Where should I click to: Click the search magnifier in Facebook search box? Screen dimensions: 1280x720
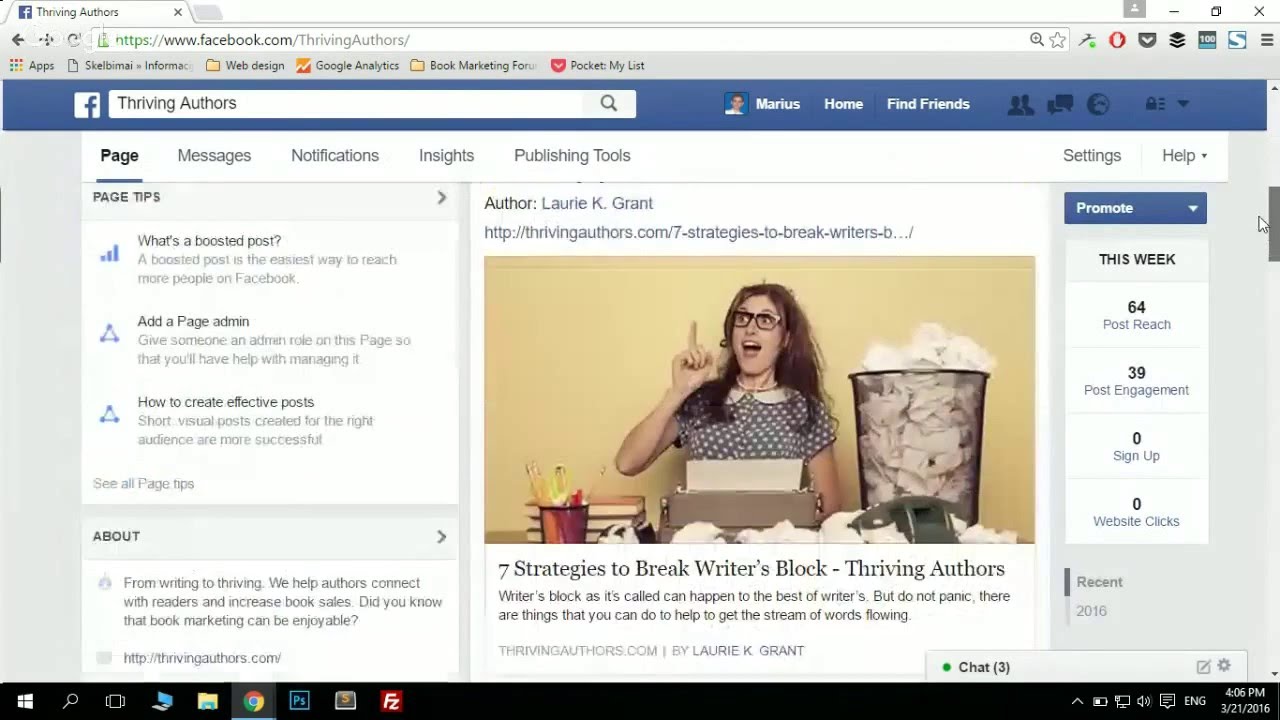(x=609, y=103)
